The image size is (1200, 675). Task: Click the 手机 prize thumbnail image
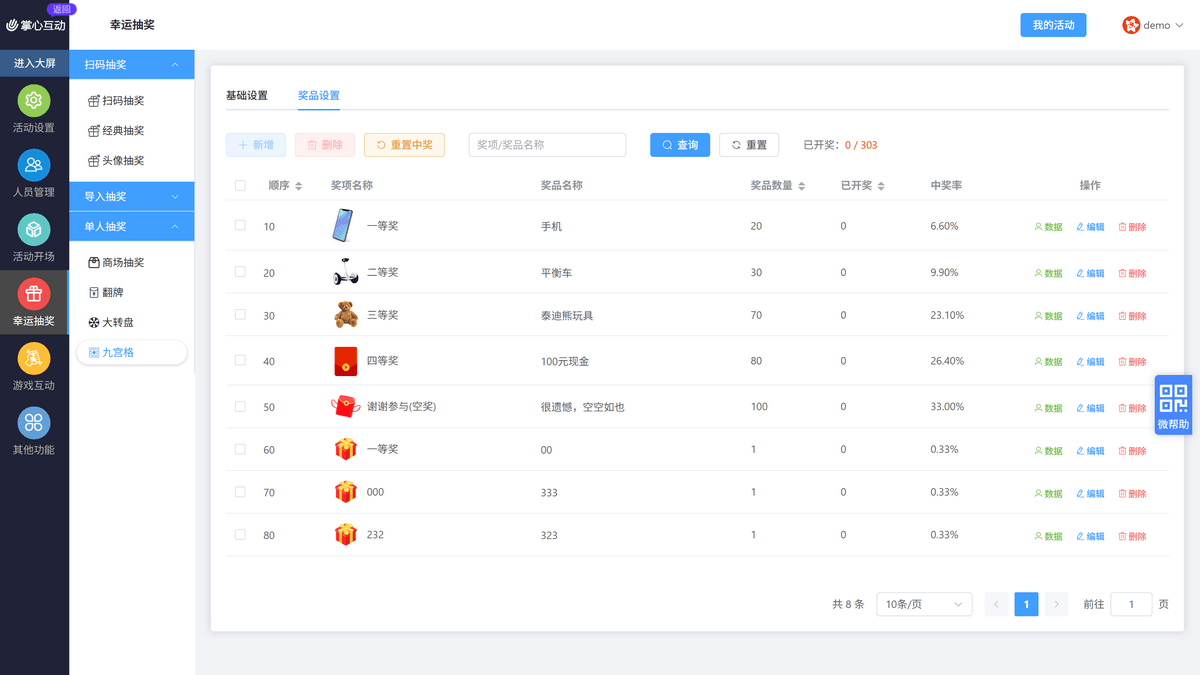[x=343, y=226]
